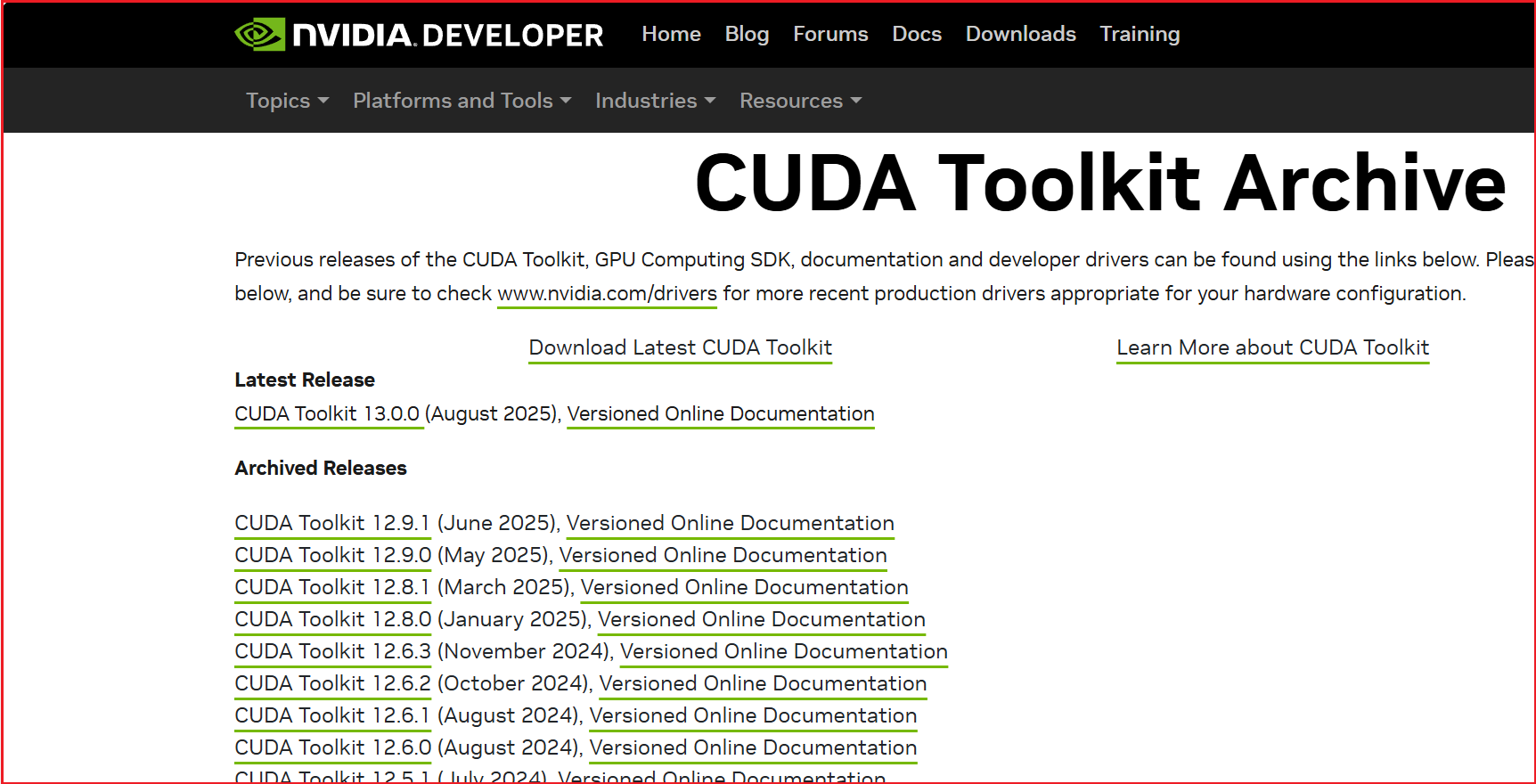Open documentation link for Toolkit 12.6.2
Screen dimensions: 1536x784
pyautogui.click(x=764, y=684)
